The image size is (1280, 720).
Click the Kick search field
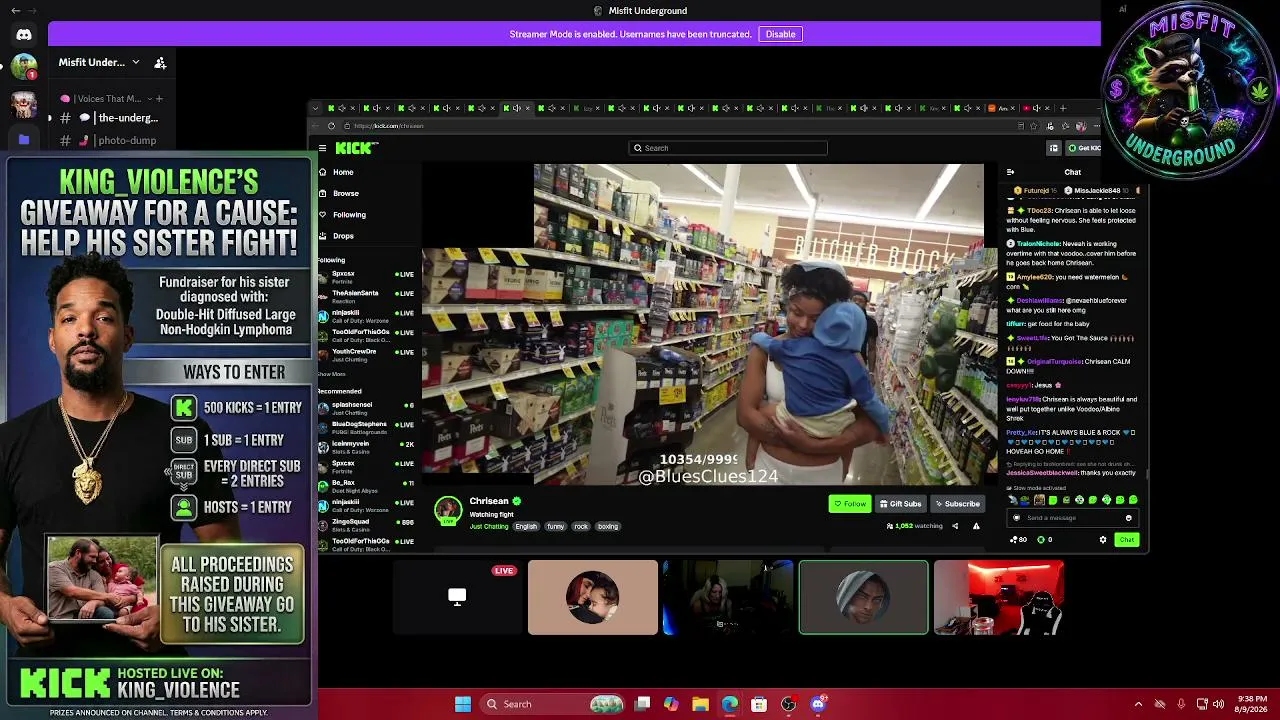tap(728, 148)
